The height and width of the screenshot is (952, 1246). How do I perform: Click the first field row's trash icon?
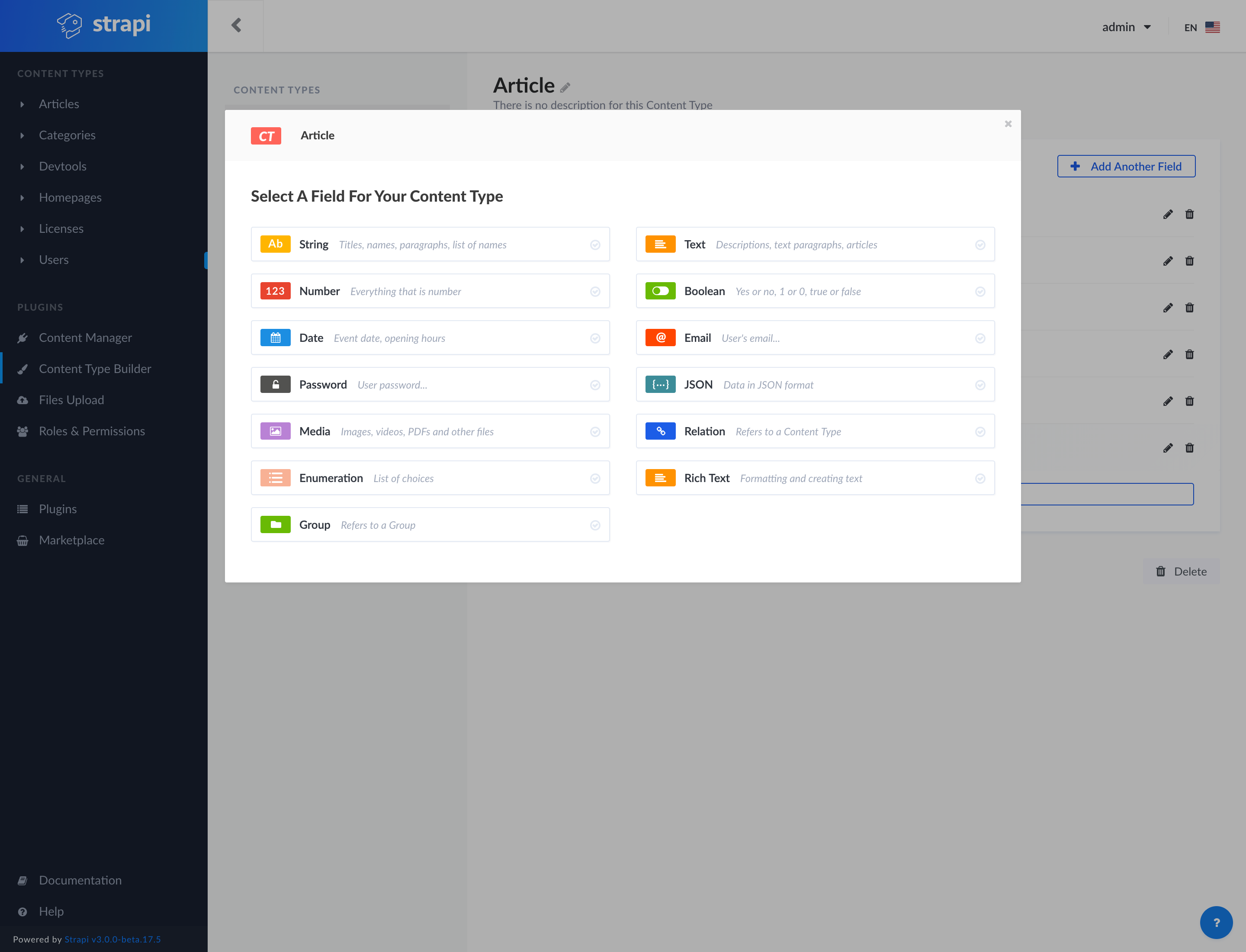[1189, 214]
